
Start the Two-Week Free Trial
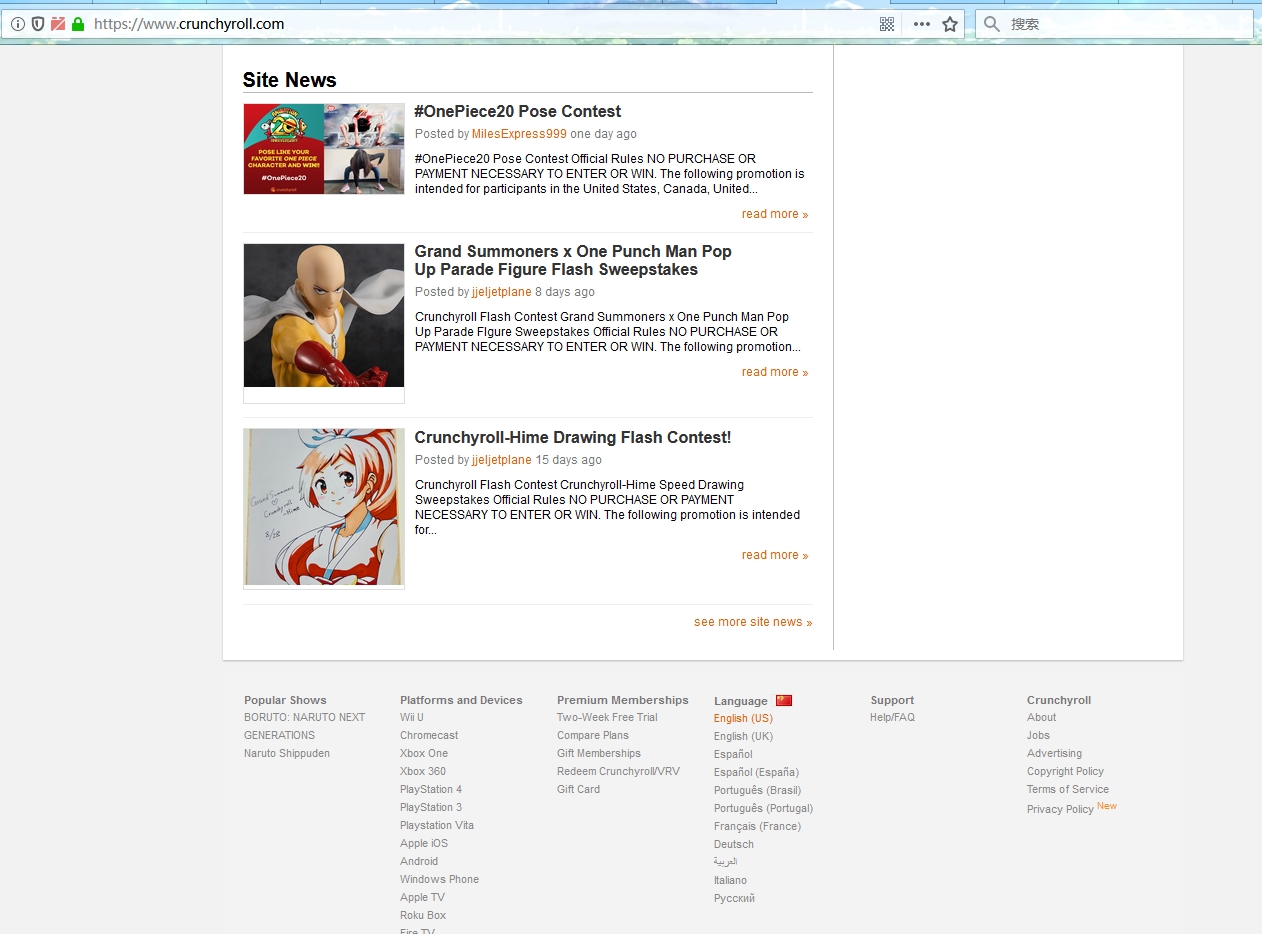pos(608,717)
